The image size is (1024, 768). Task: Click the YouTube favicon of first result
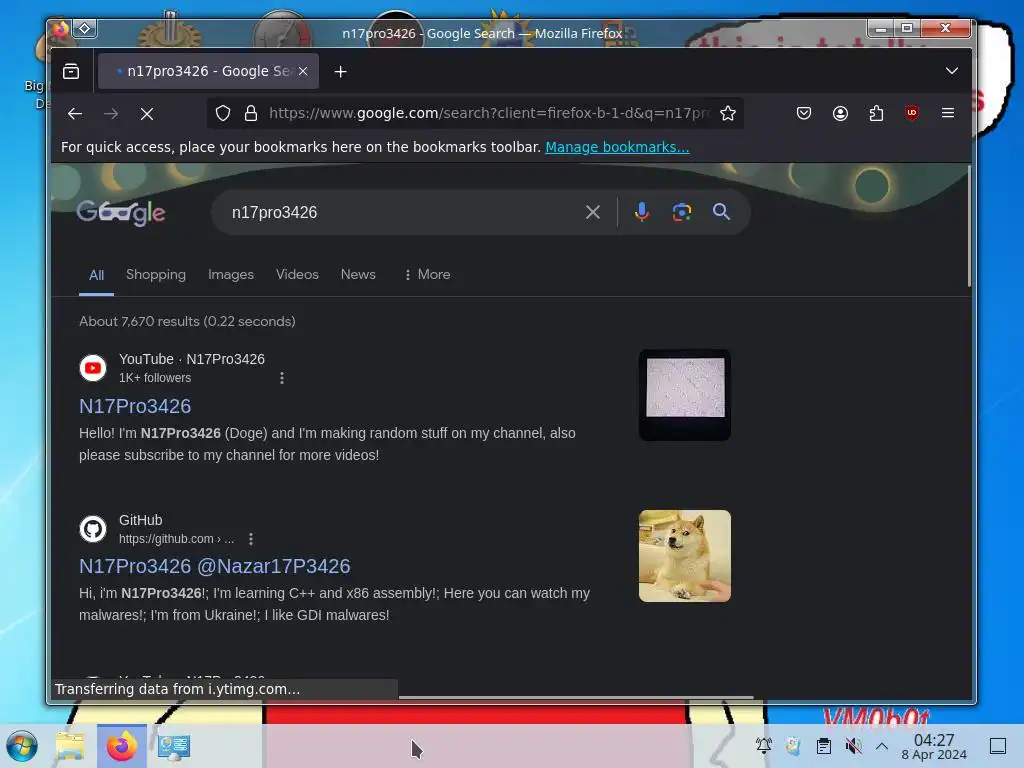(x=93, y=368)
